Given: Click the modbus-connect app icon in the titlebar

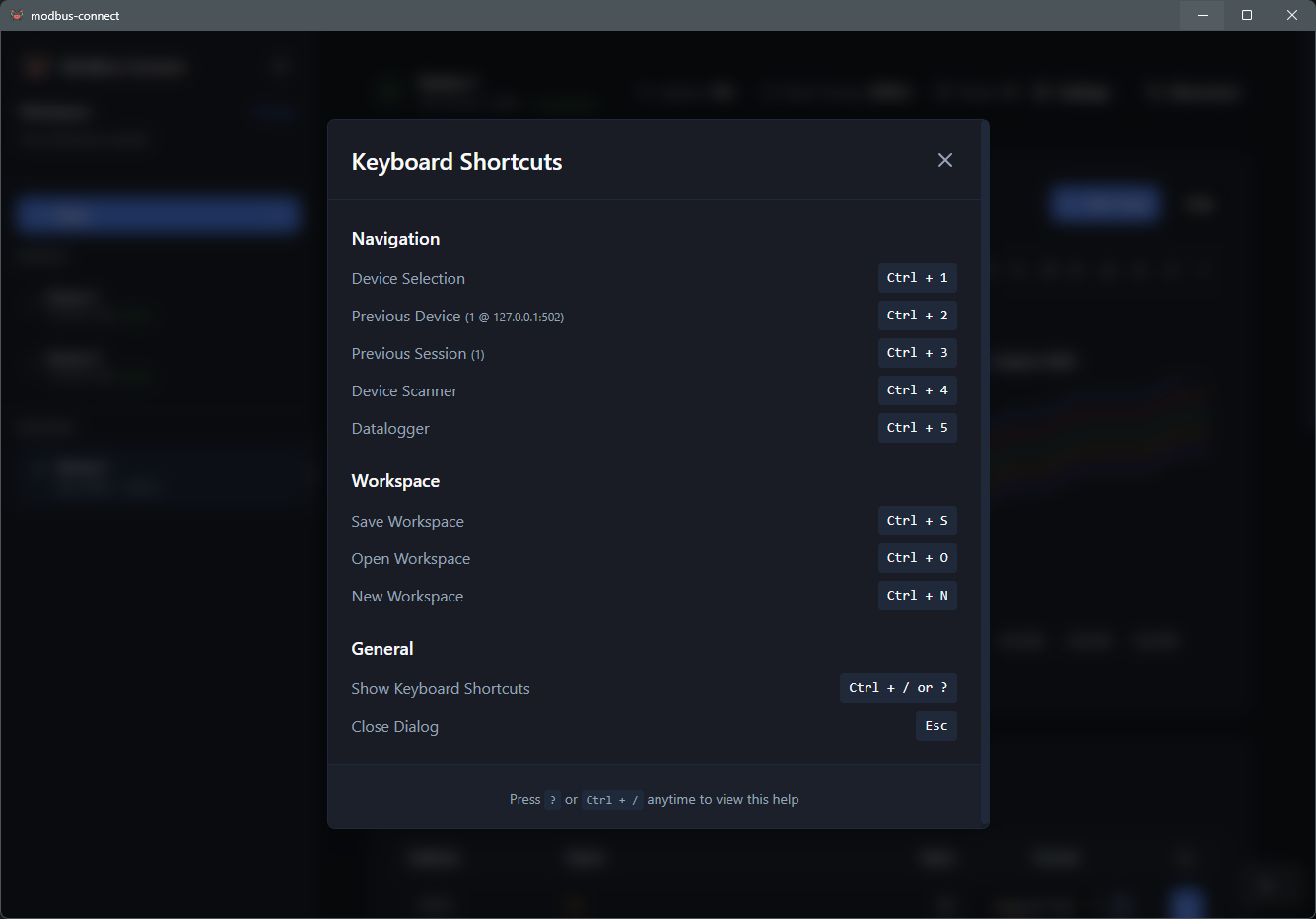Looking at the screenshot, I should [x=16, y=15].
